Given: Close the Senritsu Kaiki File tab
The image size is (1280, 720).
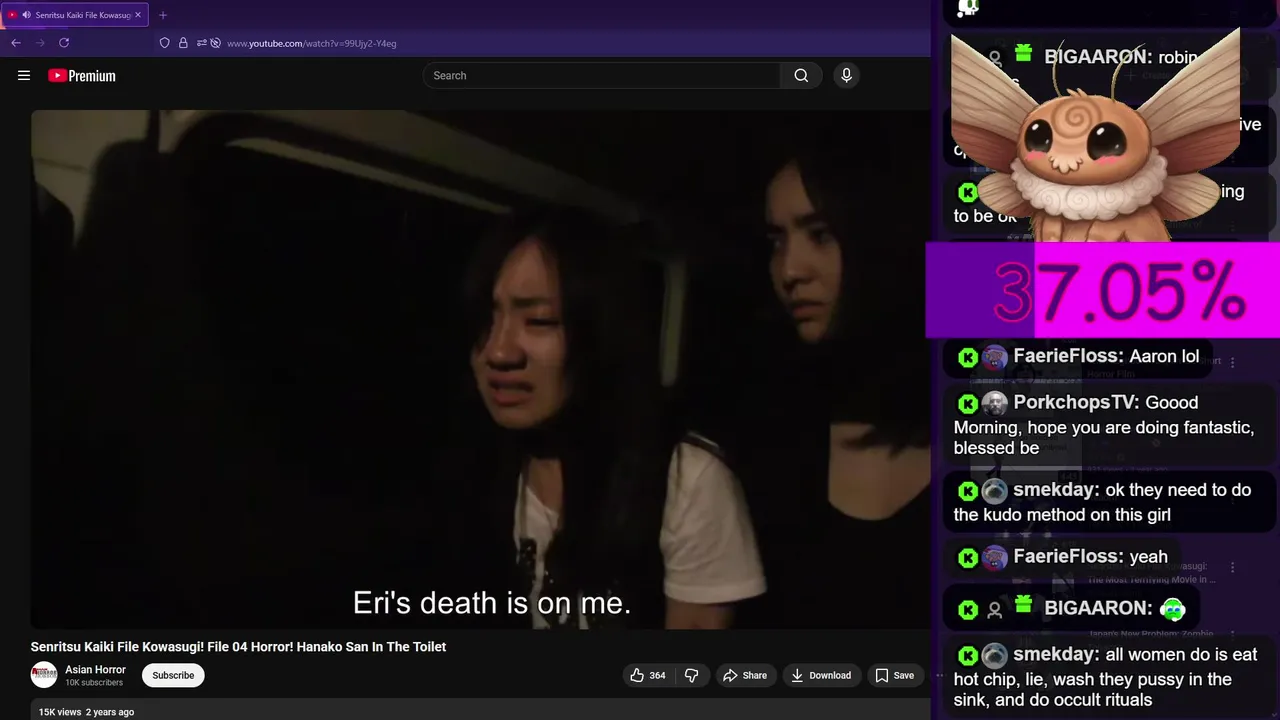Looking at the screenshot, I should pyautogui.click(x=138, y=15).
